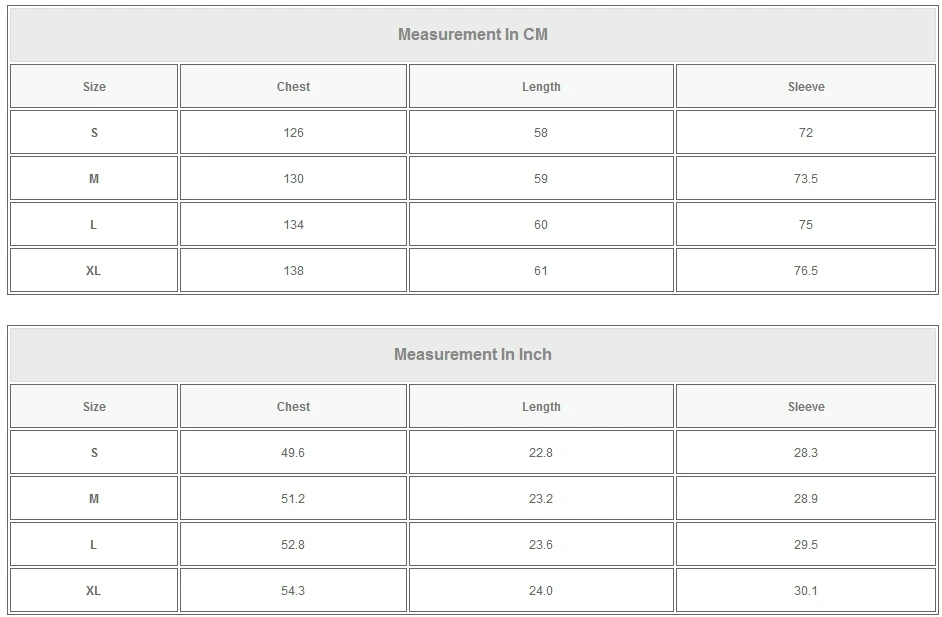
Task: Select the sleeve value 76.5 cell
Action: (x=806, y=271)
